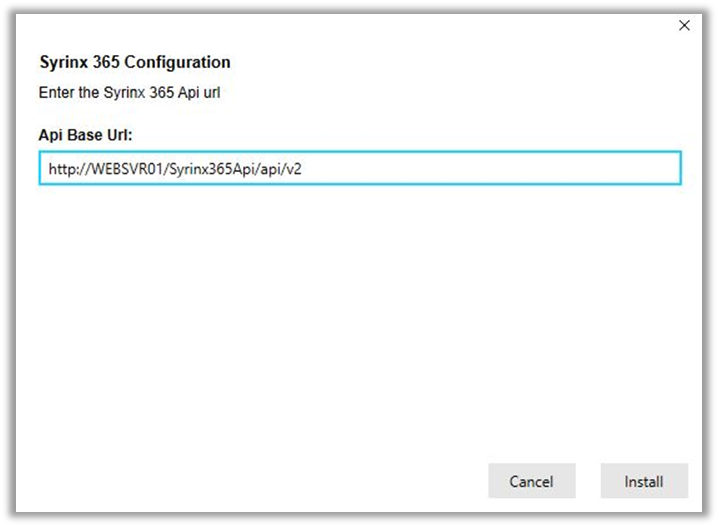Click the bold dialog title text
The height and width of the screenshot is (527, 719).
click(134, 62)
